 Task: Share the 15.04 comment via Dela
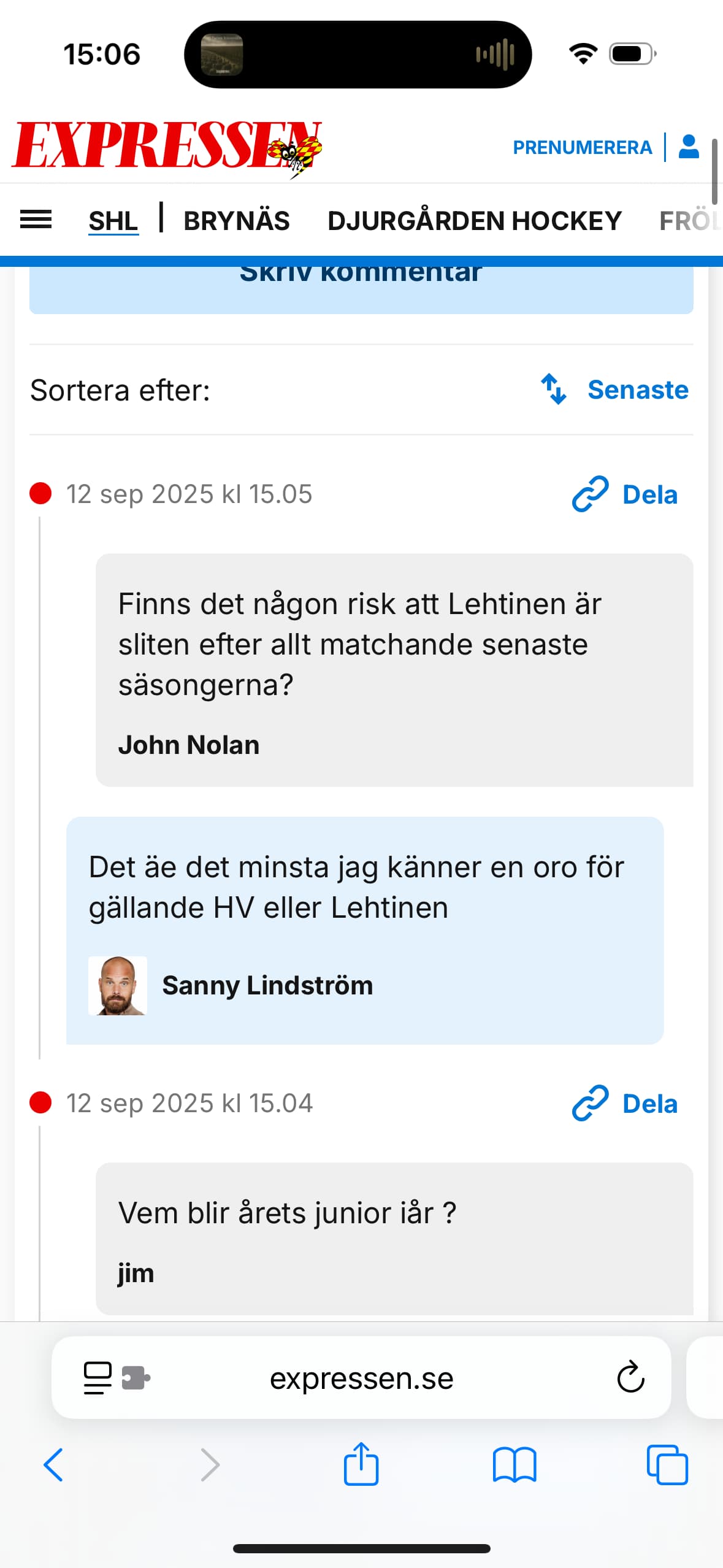(624, 1103)
